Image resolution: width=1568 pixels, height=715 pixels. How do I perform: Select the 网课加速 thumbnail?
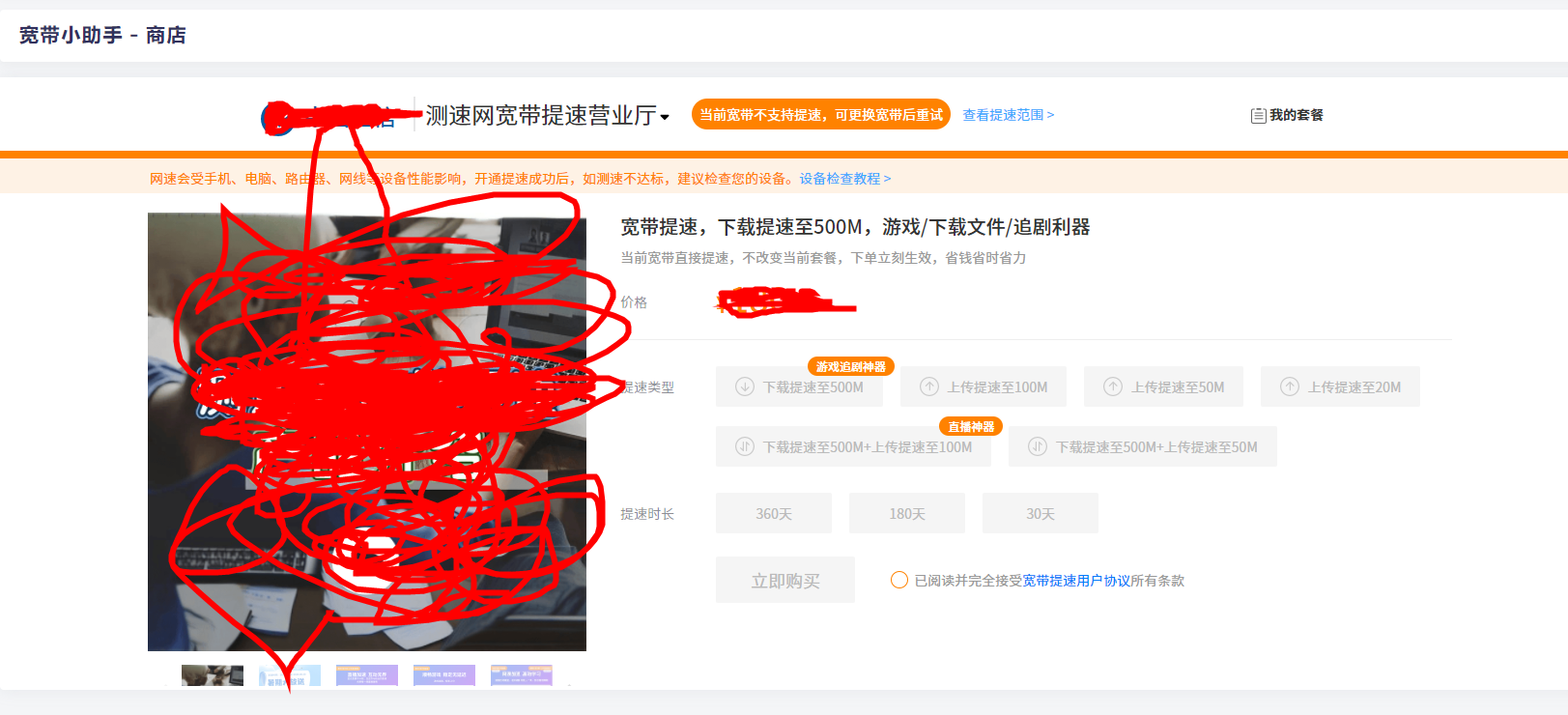522,675
